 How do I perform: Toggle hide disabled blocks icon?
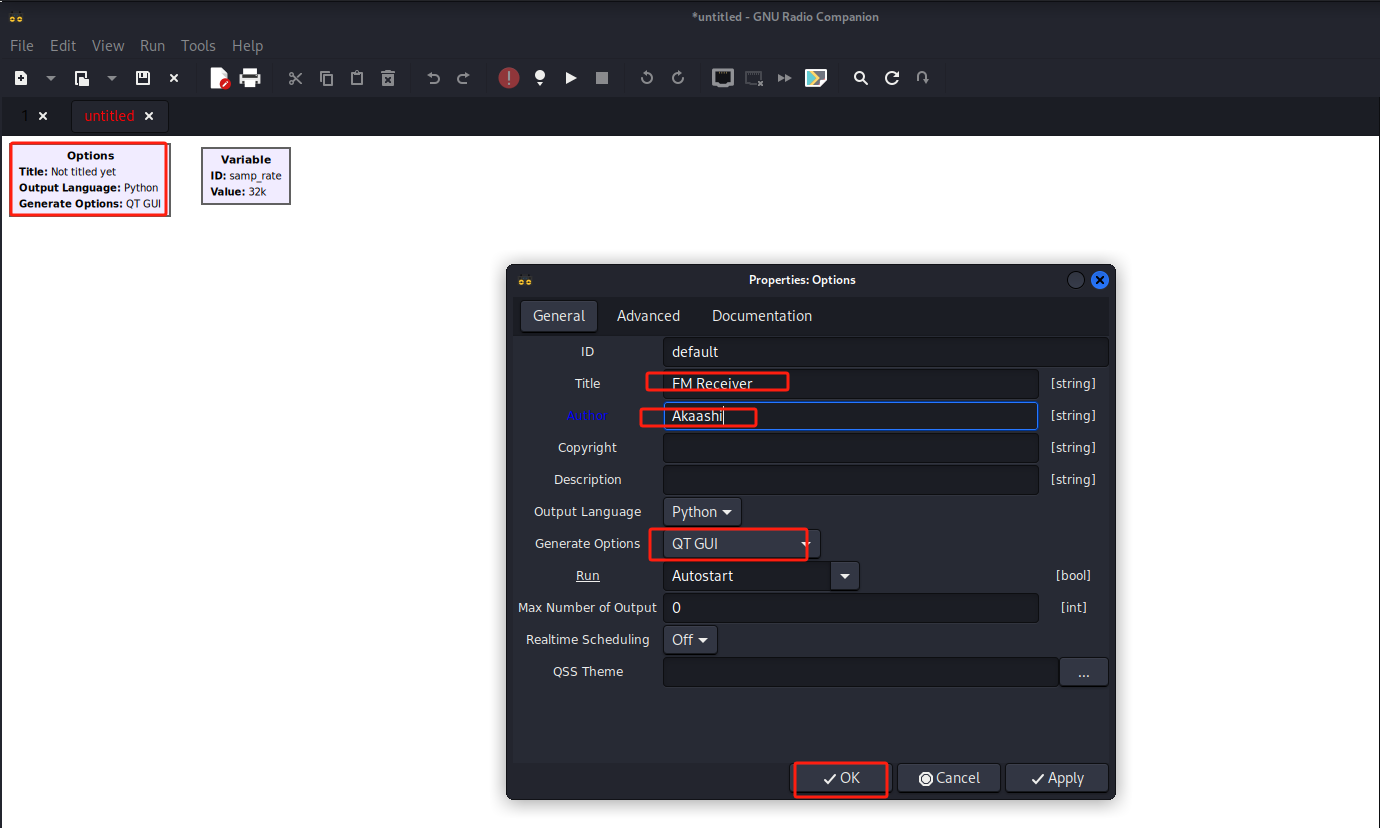816,78
